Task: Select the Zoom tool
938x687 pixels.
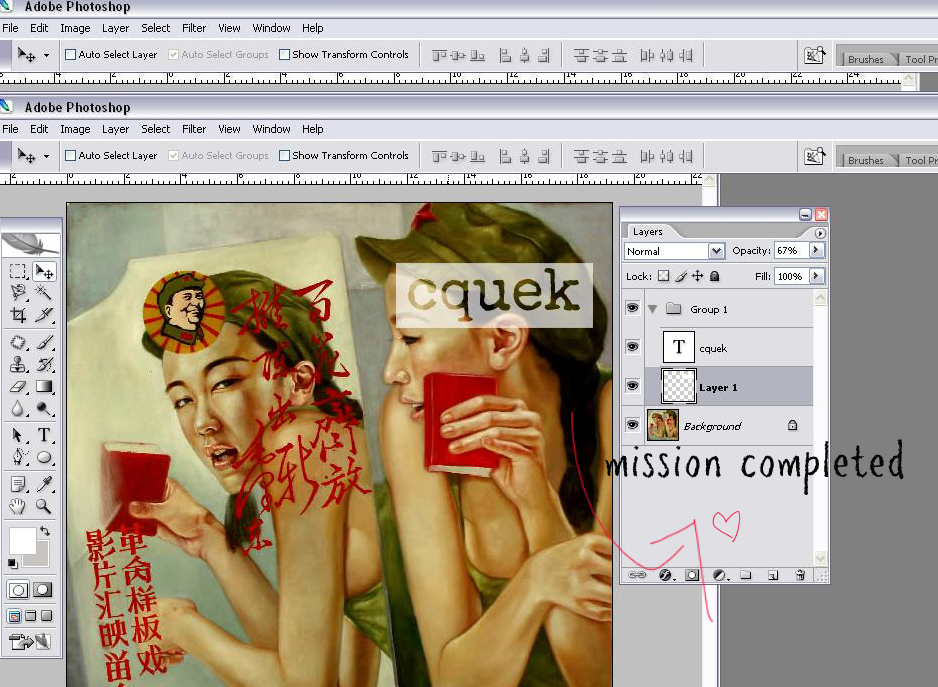Action: 44,506
